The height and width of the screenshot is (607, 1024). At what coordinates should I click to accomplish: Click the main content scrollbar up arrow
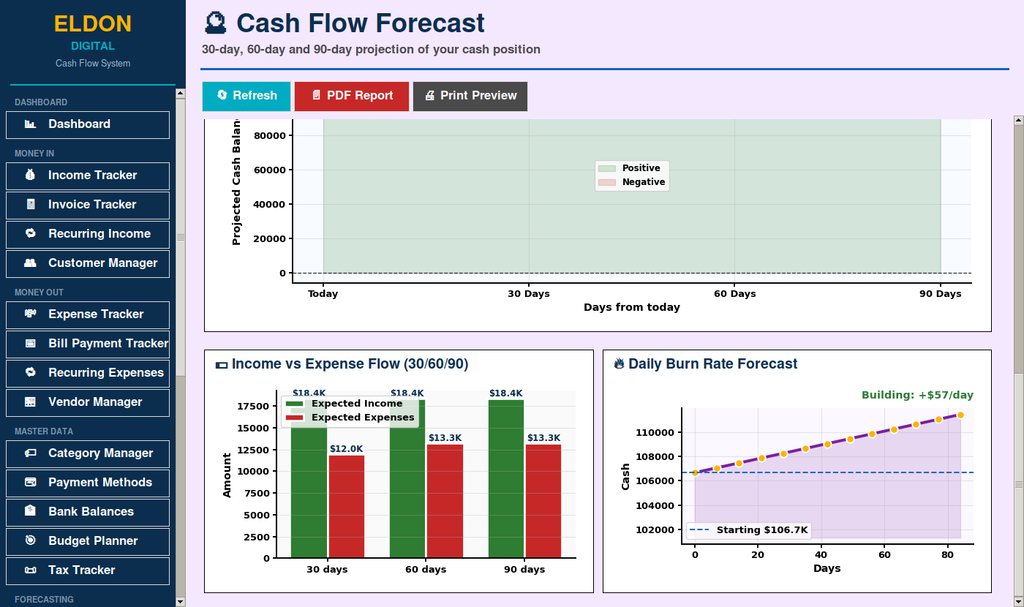(x=1018, y=120)
